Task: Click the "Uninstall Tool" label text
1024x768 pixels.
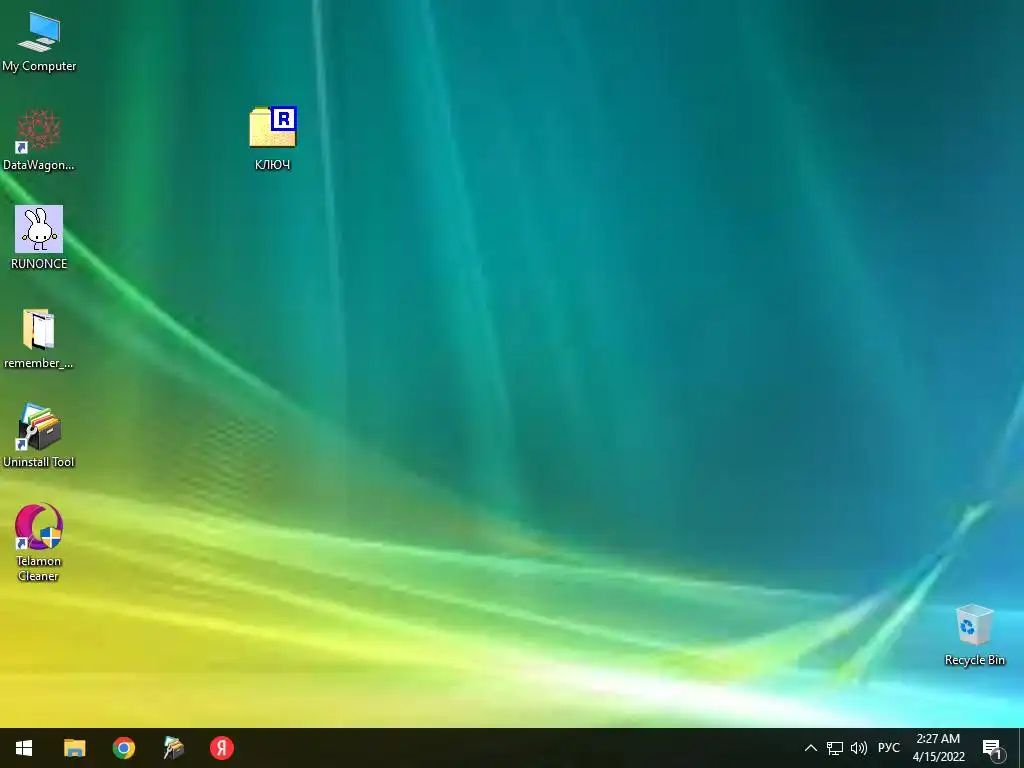Action: (39, 462)
